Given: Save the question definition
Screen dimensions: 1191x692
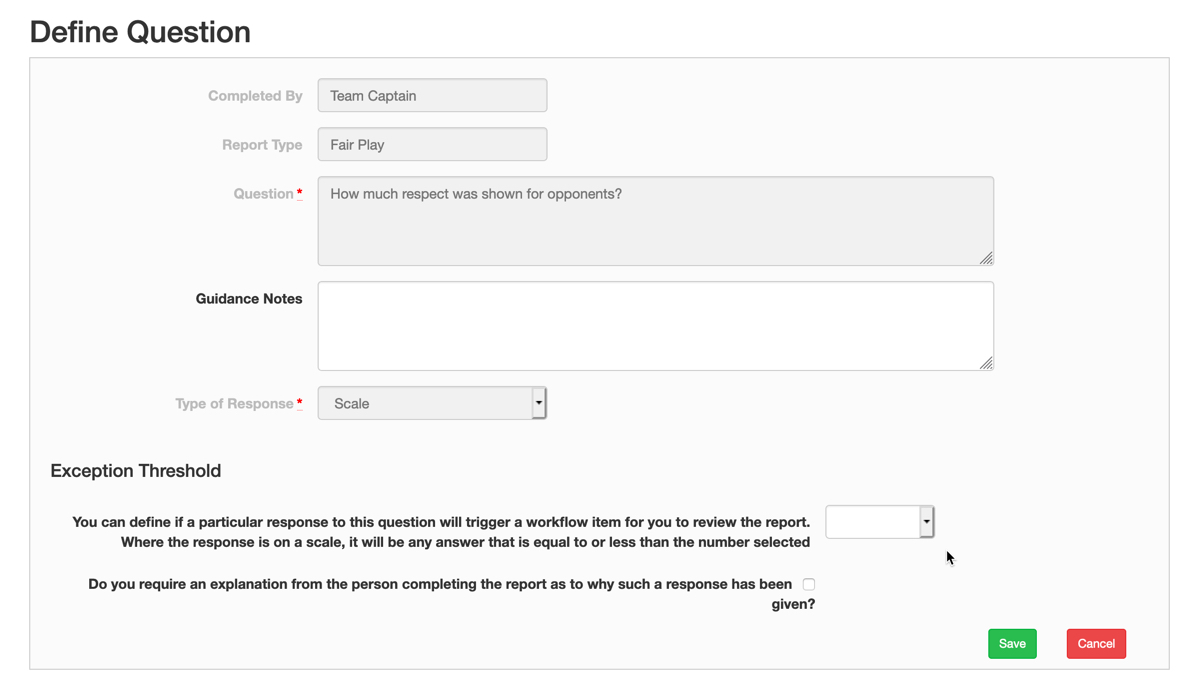Looking at the screenshot, I should click(x=1013, y=643).
